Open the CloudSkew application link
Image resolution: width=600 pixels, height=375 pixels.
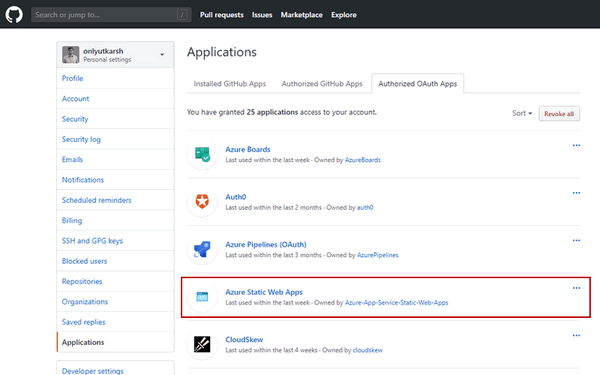click(244, 339)
